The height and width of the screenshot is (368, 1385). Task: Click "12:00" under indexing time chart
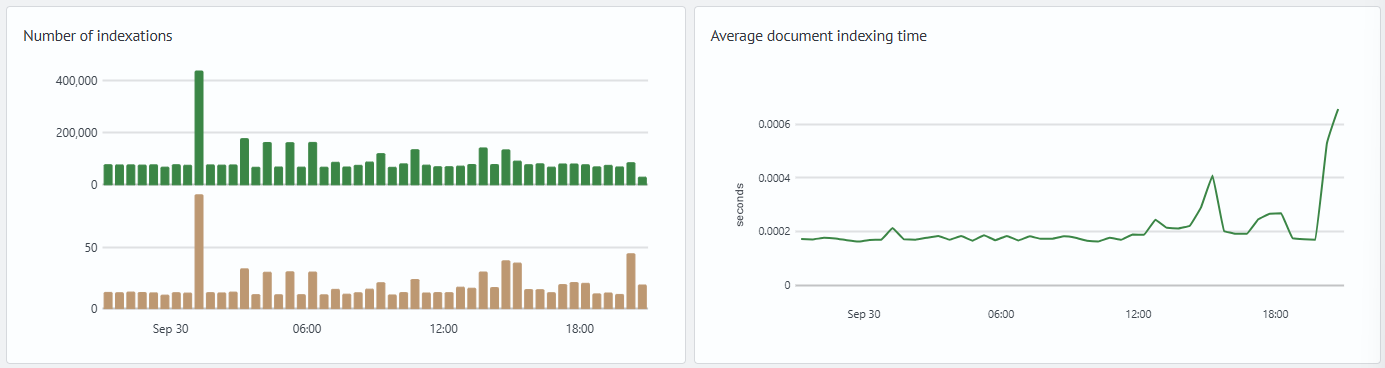(x=1138, y=314)
